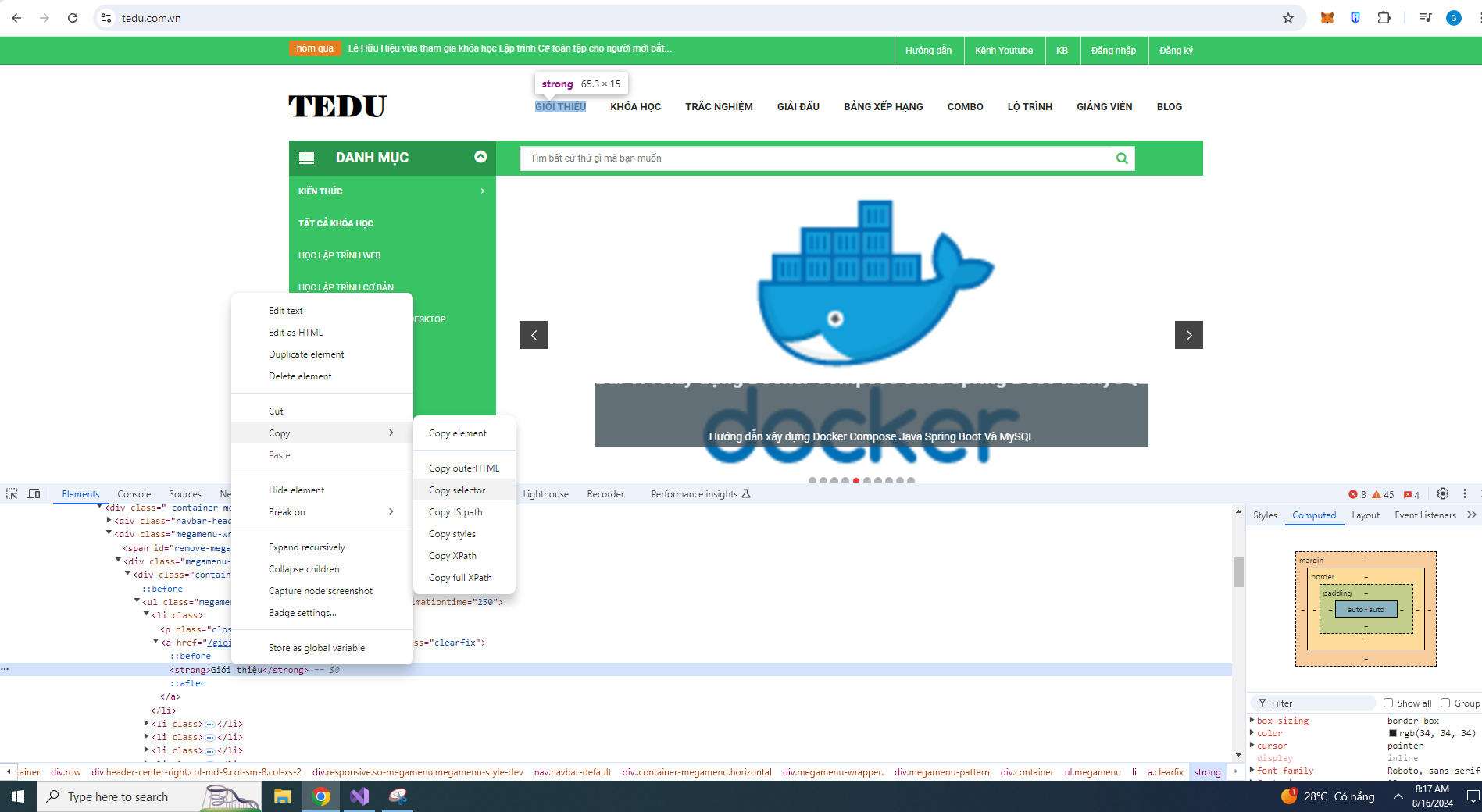Open DevTools settings gear
The image size is (1482, 812).
coord(1442,493)
